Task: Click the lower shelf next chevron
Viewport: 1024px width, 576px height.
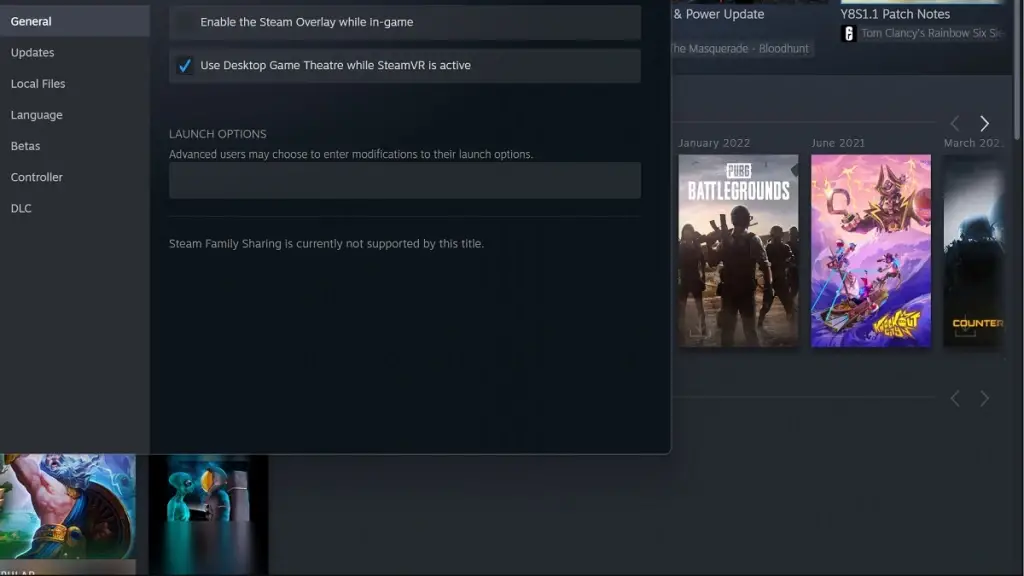Action: (984, 398)
